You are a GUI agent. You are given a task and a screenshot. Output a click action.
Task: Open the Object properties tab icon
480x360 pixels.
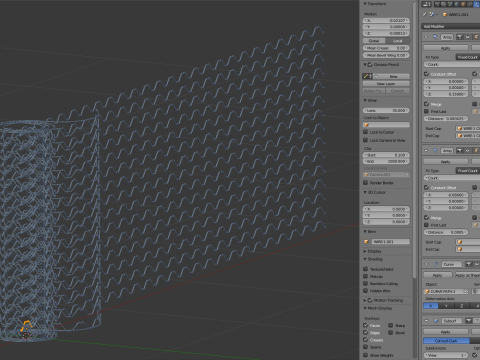click(463, 4)
